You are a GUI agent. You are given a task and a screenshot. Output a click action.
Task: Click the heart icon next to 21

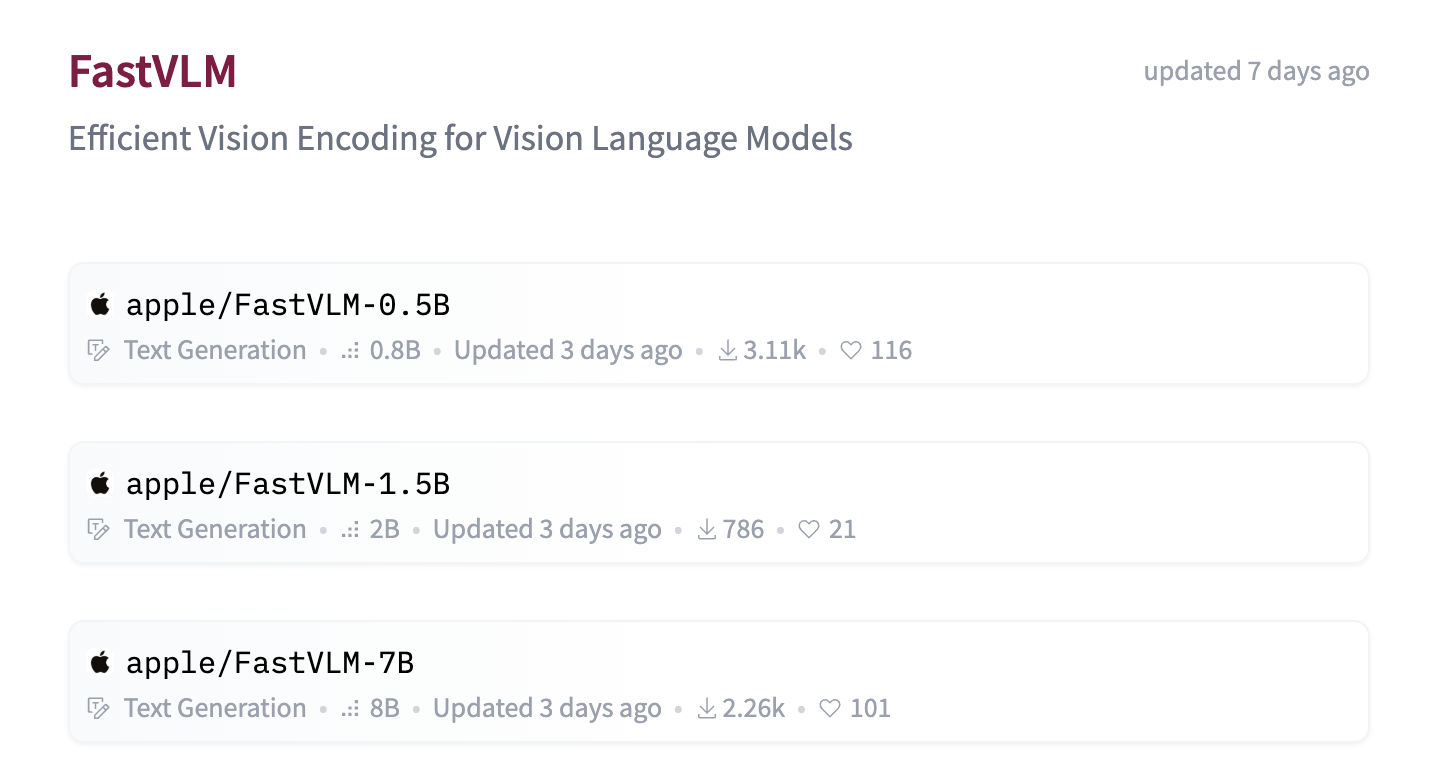(809, 530)
